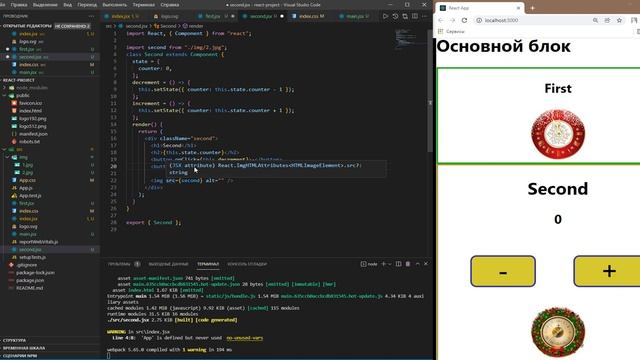640x360 pixels.
Task: Click the kill terminal trash icon
Action: (408, 264)
